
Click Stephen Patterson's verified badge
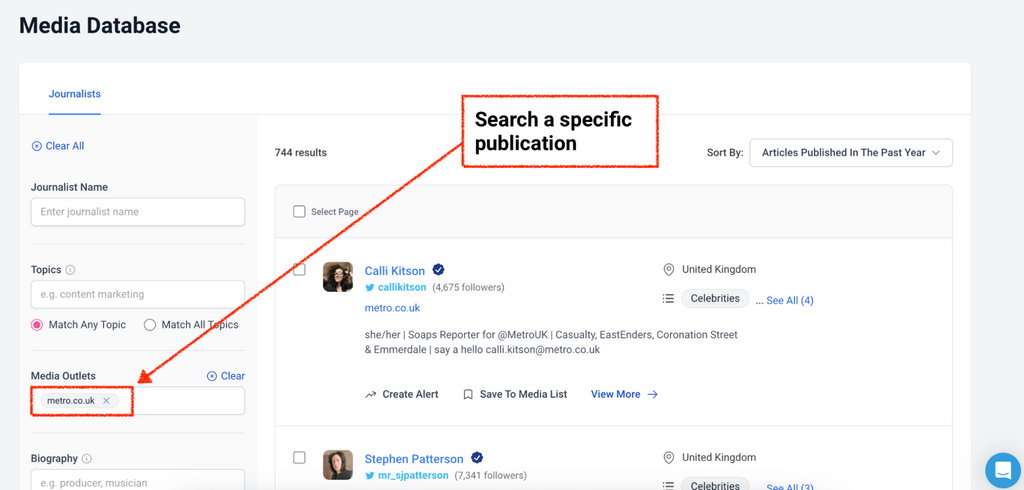tap(477, 459)
